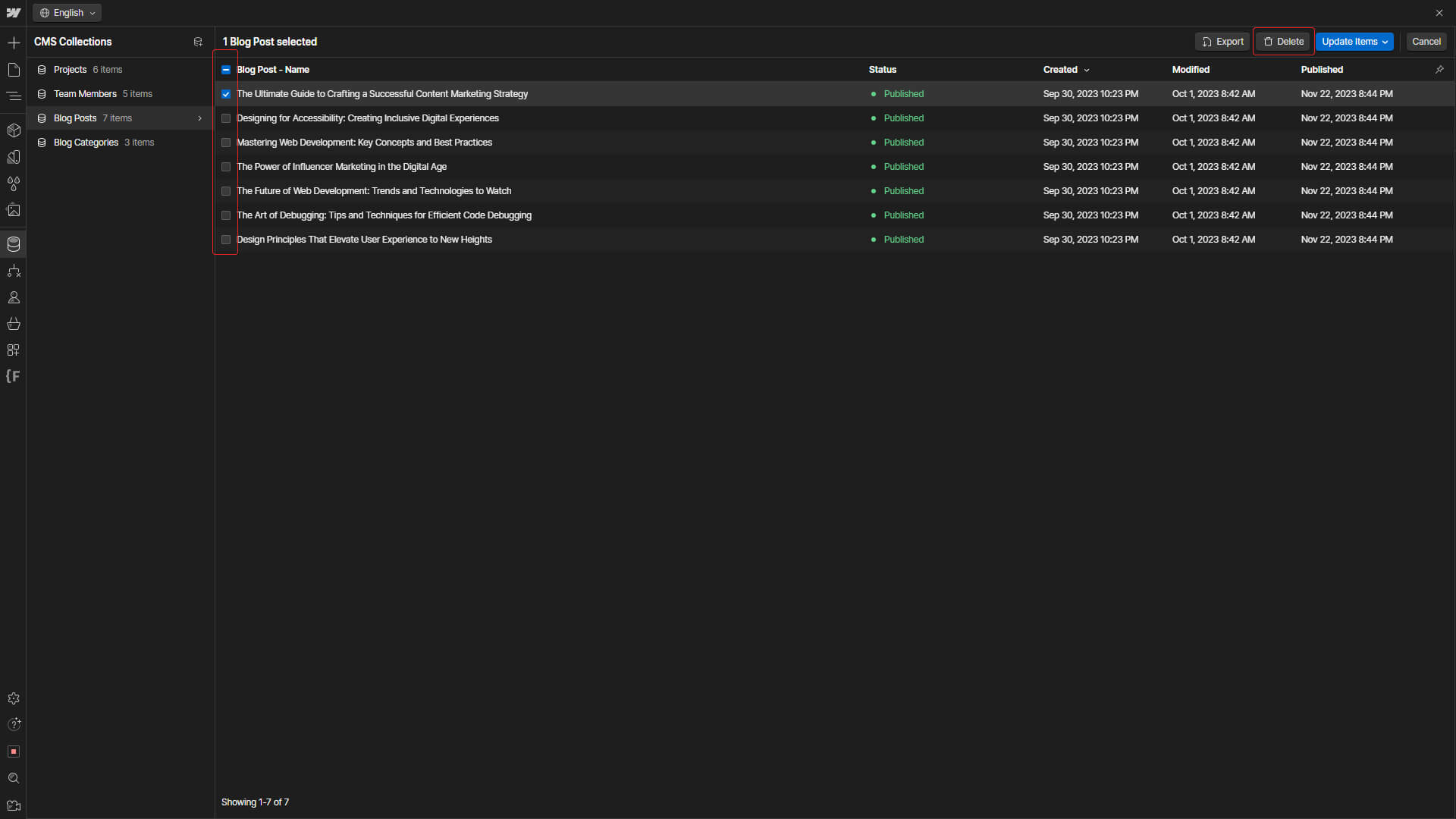Open the English locale dropdown
Image resolution: width=1456 pixels, height=819 pixels.
[67, 13]
